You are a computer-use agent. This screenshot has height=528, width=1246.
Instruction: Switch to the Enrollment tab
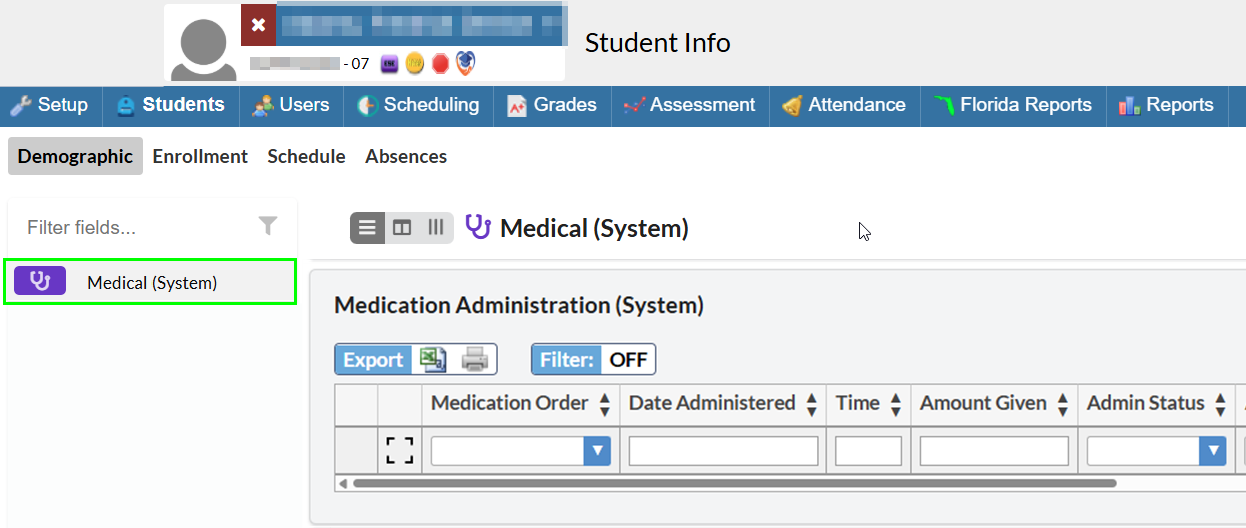(x=200, y=156)
